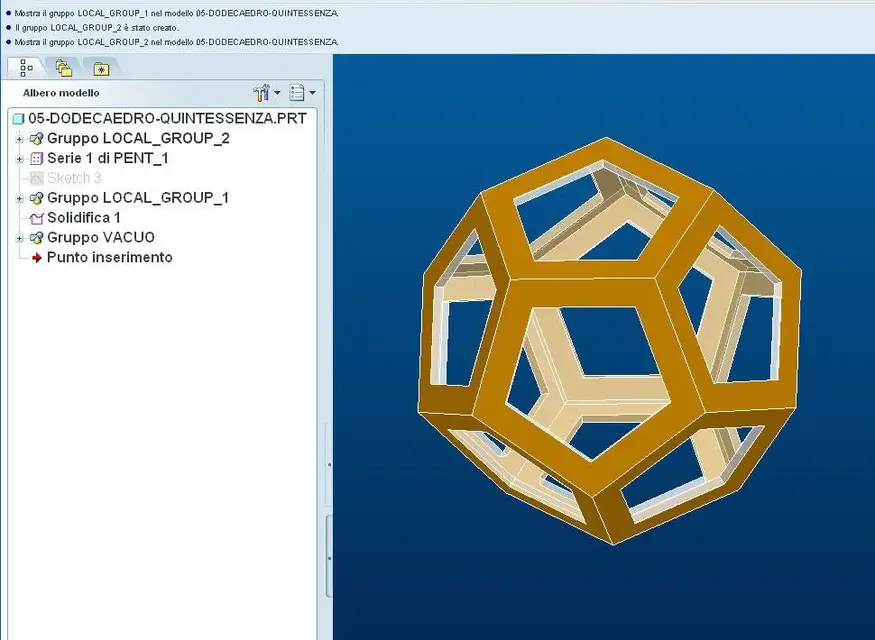Click Punto inserimento insertion marker
The width and height of the screenshot is (875, 640).
pyautogui.click(x=109, y=257)
